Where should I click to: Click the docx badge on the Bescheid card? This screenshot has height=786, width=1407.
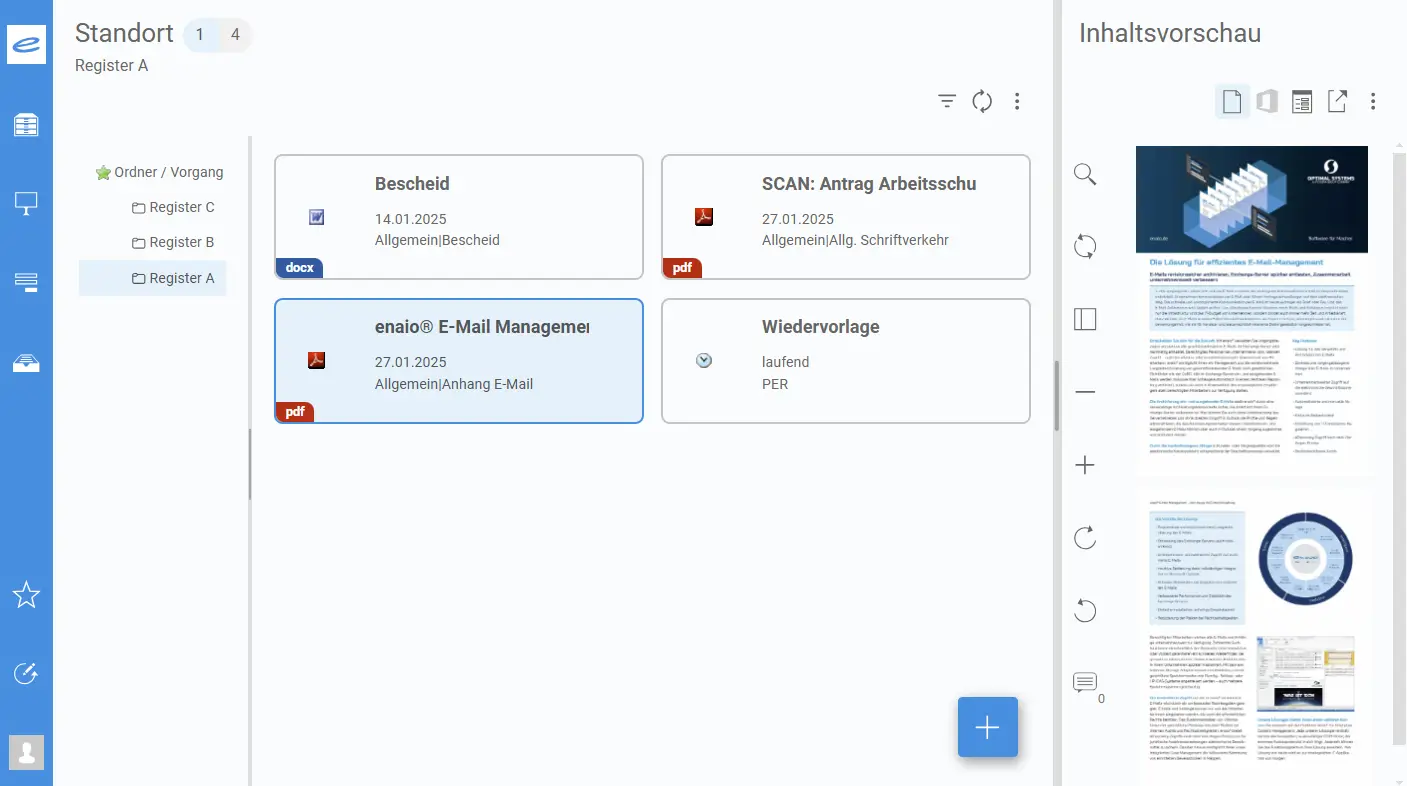[x=299, y=268]
